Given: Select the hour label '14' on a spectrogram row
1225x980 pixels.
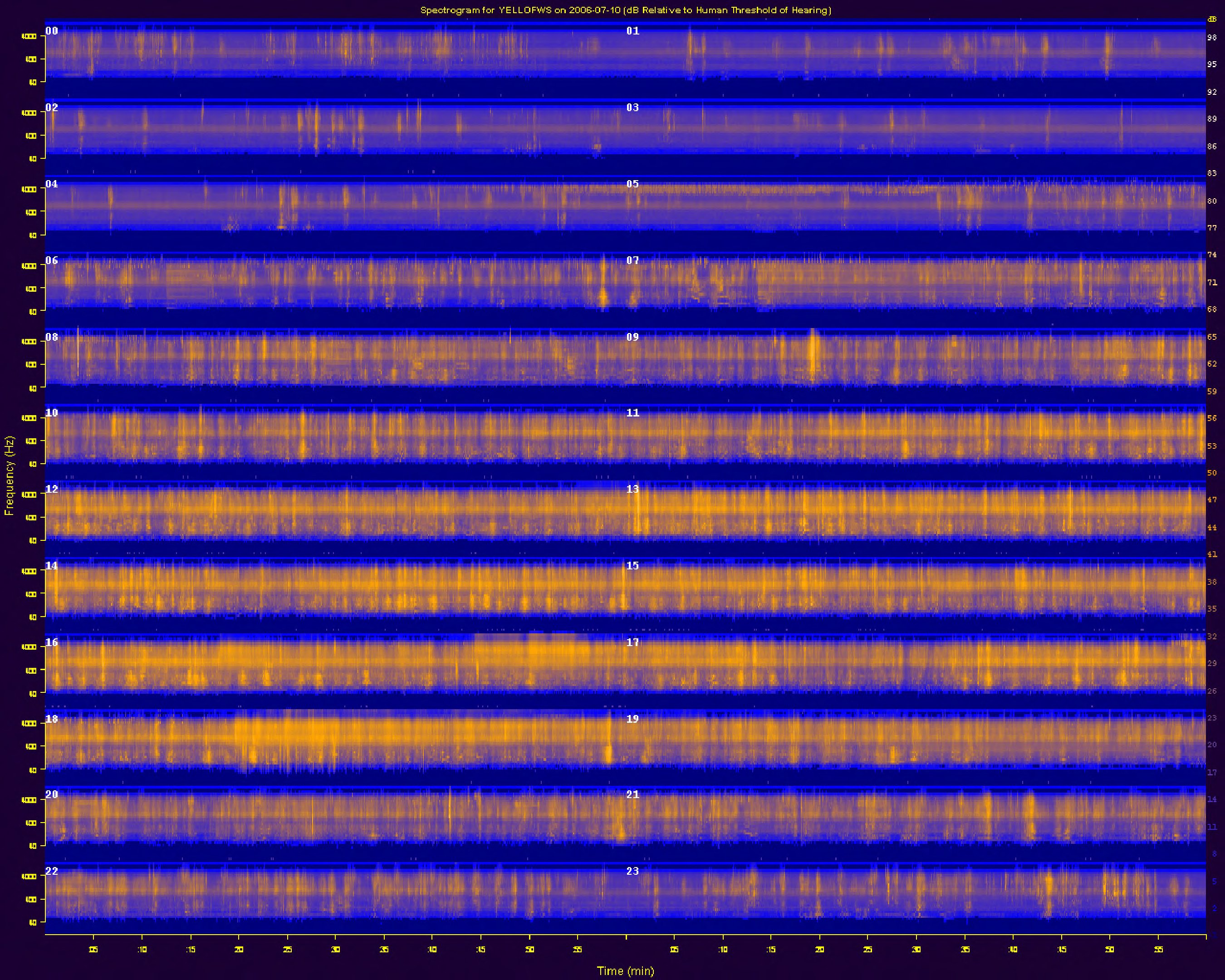Looking at the screenshot, I should point(52,566).
